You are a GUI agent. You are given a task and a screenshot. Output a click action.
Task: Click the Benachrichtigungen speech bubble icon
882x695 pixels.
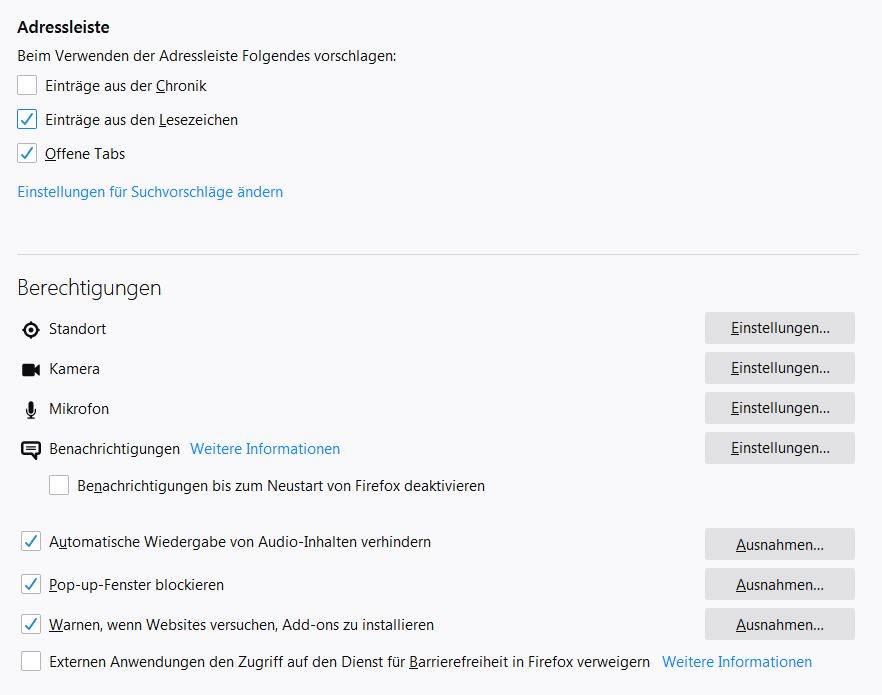pos(30,450)
